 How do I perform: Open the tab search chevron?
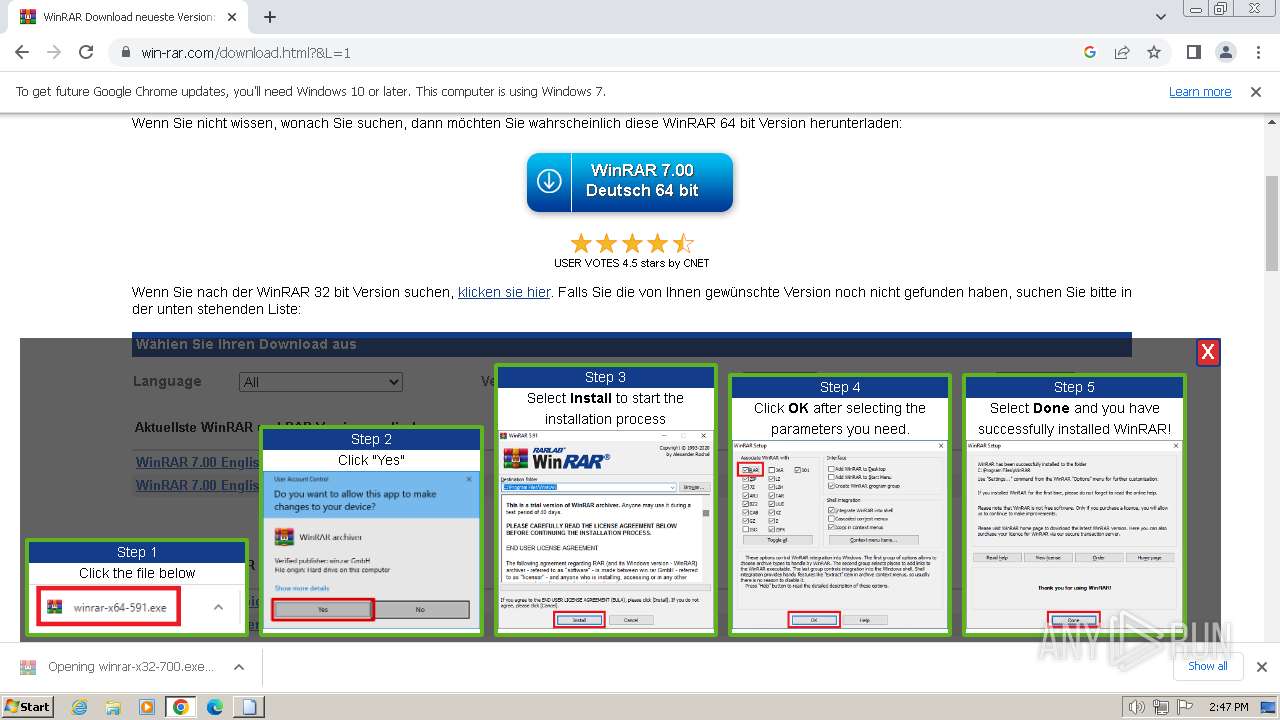1161,17
